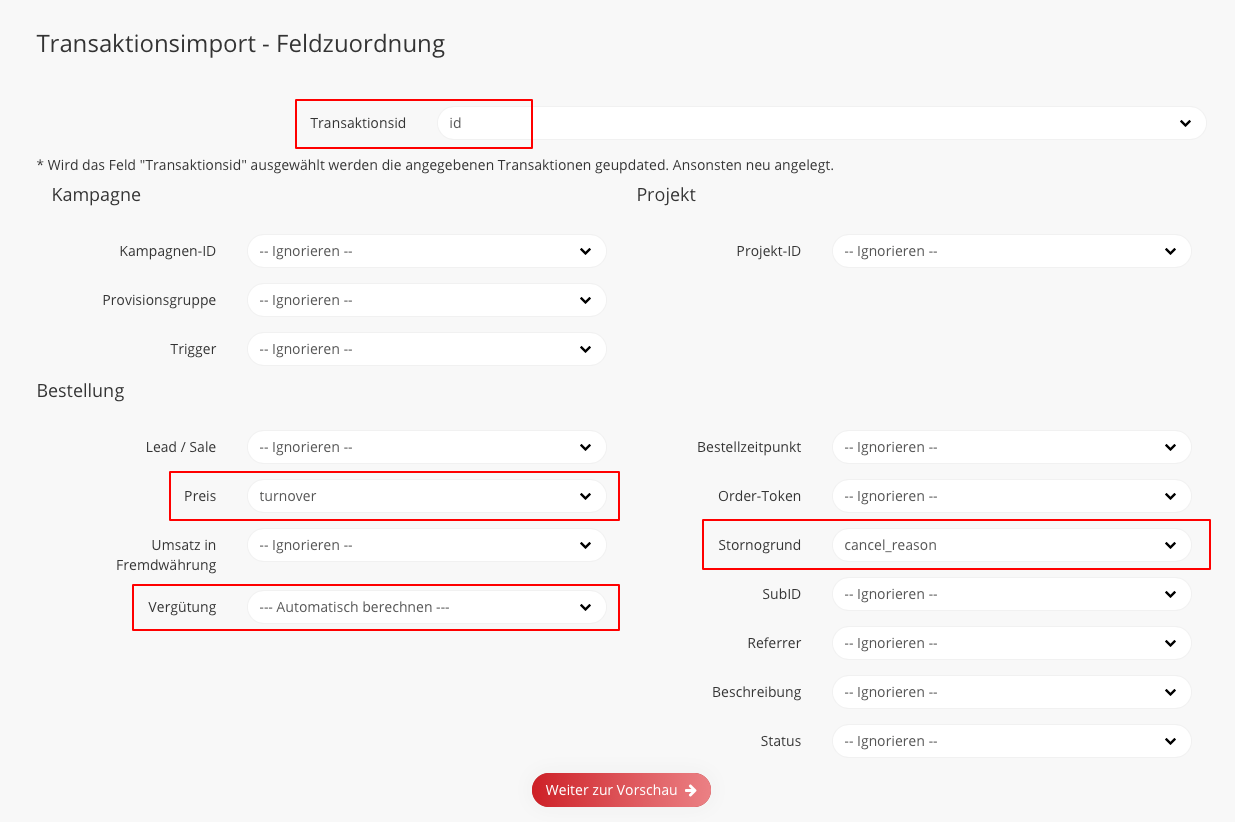Expand the Umsatz in Fremdwährung dropdown
The height and width of the screenshot is (822, 1235).
click(x=426, y=545)
